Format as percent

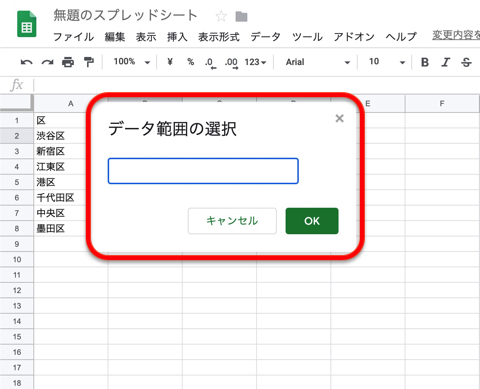click(191, 62)
